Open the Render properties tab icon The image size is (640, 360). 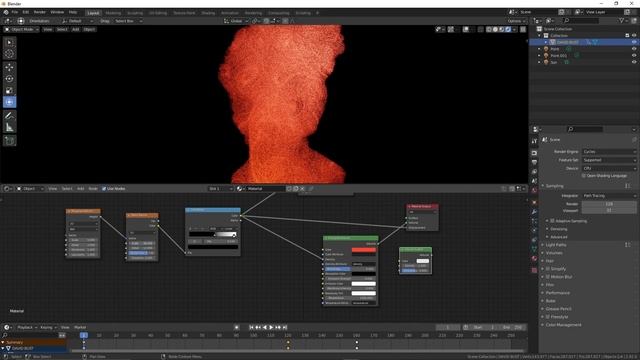point(534,153)
